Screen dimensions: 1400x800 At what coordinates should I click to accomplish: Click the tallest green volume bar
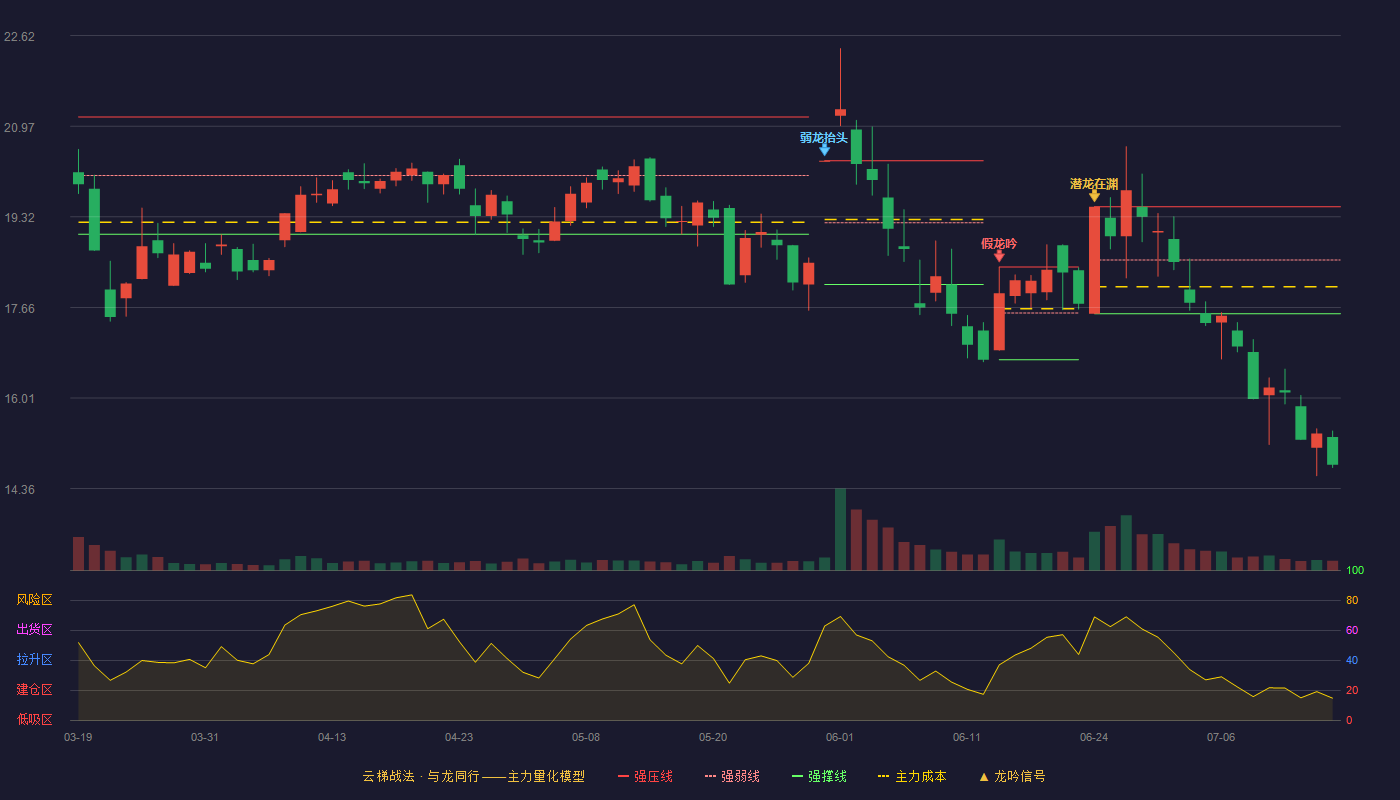(840, 529)
